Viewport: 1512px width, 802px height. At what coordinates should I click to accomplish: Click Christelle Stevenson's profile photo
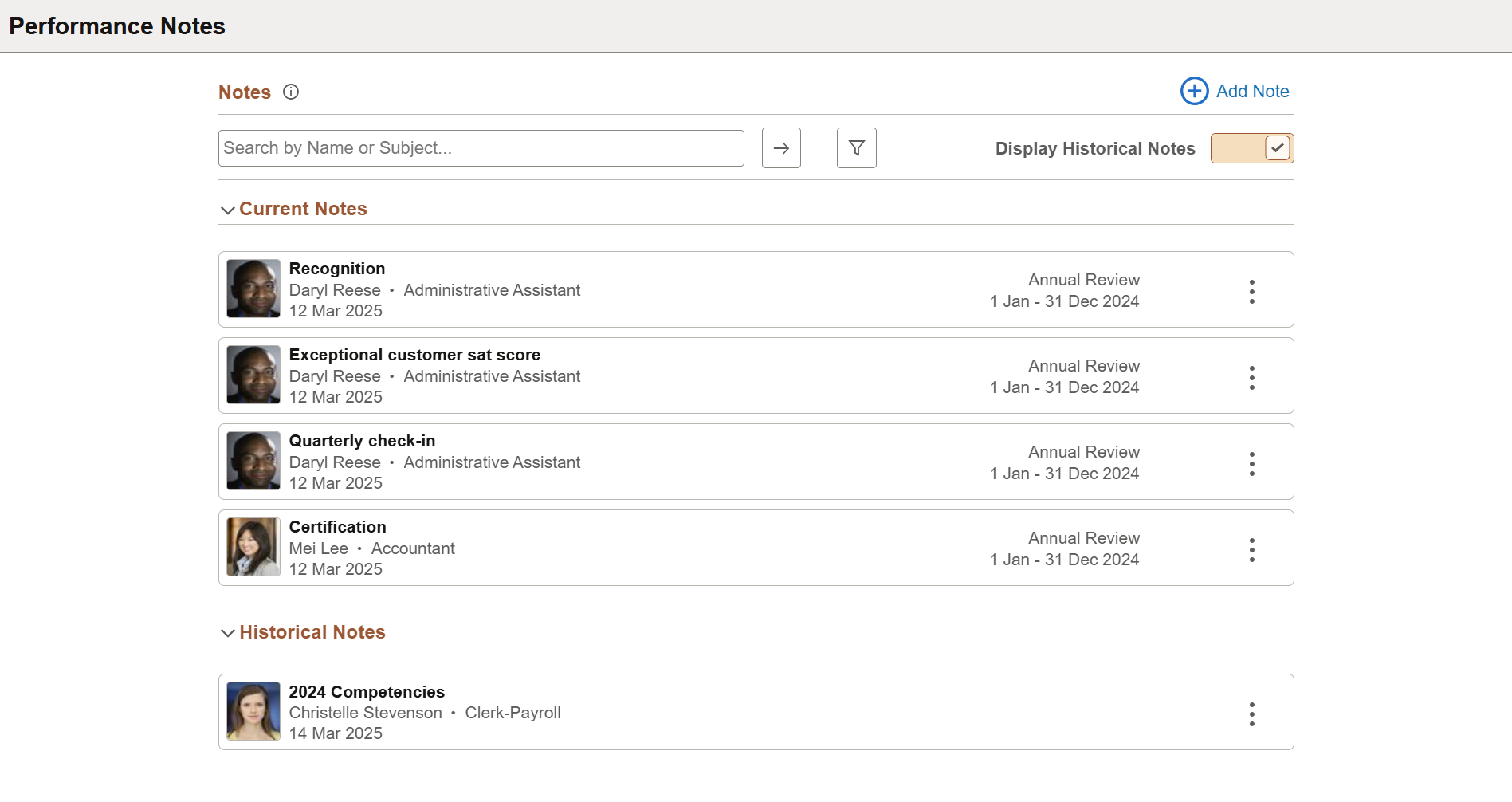pos(253,711)
